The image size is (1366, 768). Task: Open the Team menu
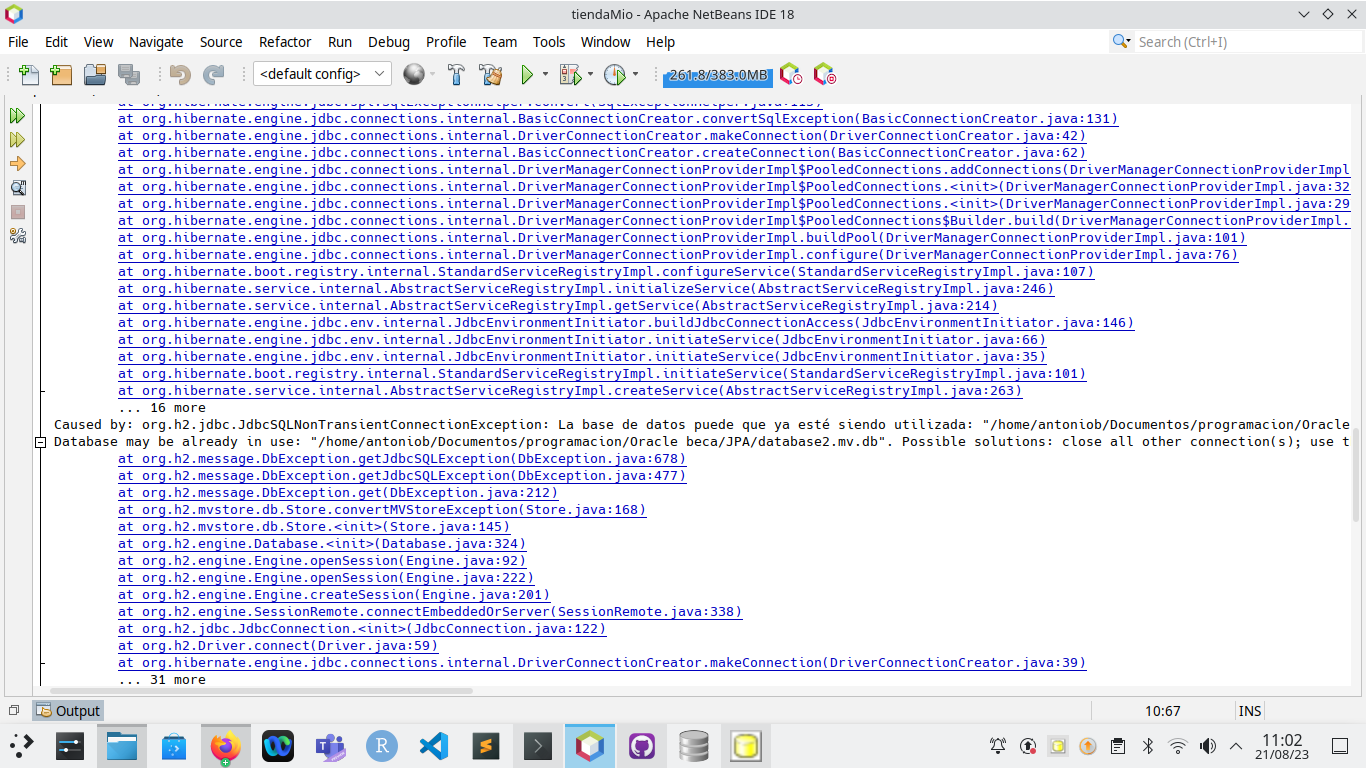coord(500,42)
